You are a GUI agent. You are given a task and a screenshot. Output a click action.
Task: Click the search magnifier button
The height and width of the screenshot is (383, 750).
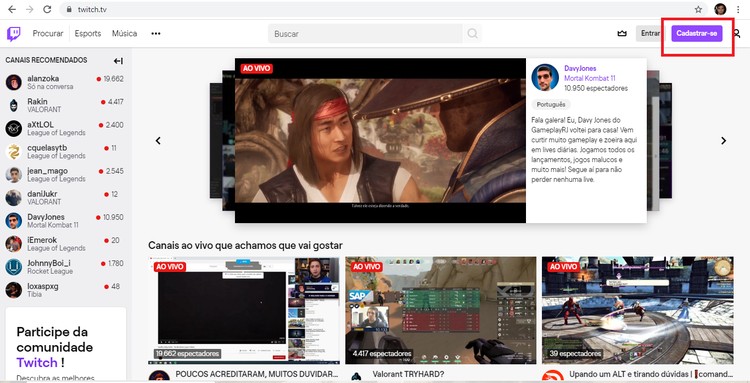(472, 33)
